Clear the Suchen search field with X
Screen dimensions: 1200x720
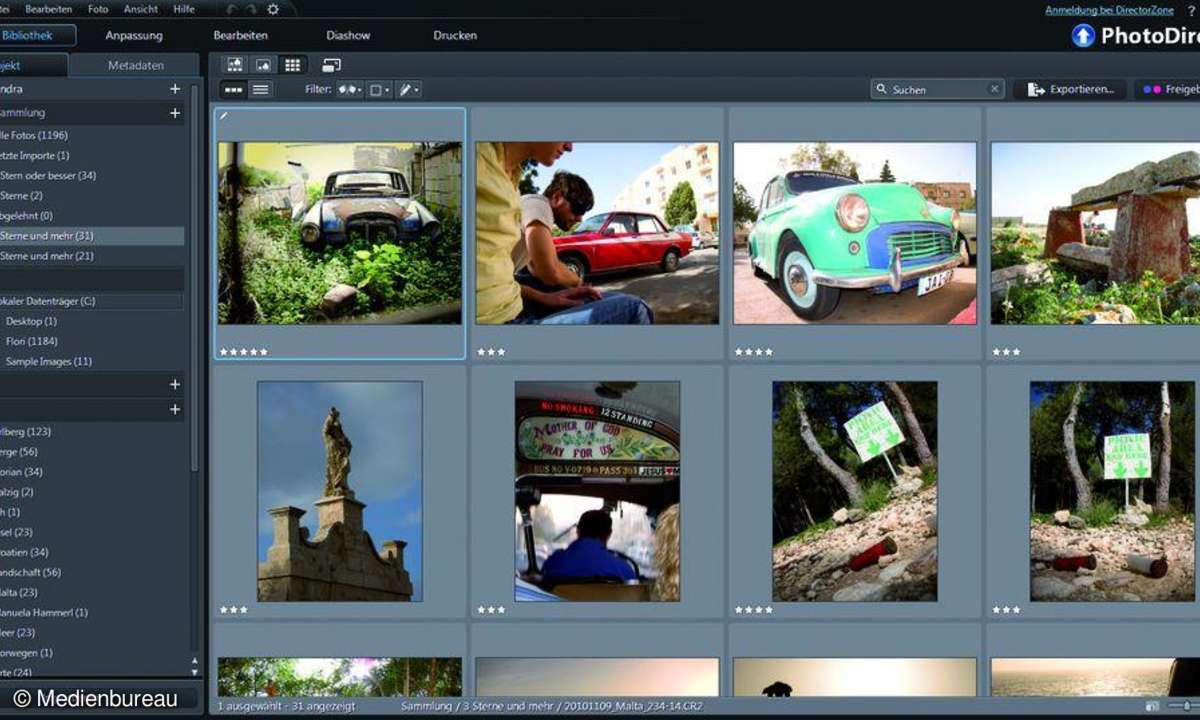[994, 89]
